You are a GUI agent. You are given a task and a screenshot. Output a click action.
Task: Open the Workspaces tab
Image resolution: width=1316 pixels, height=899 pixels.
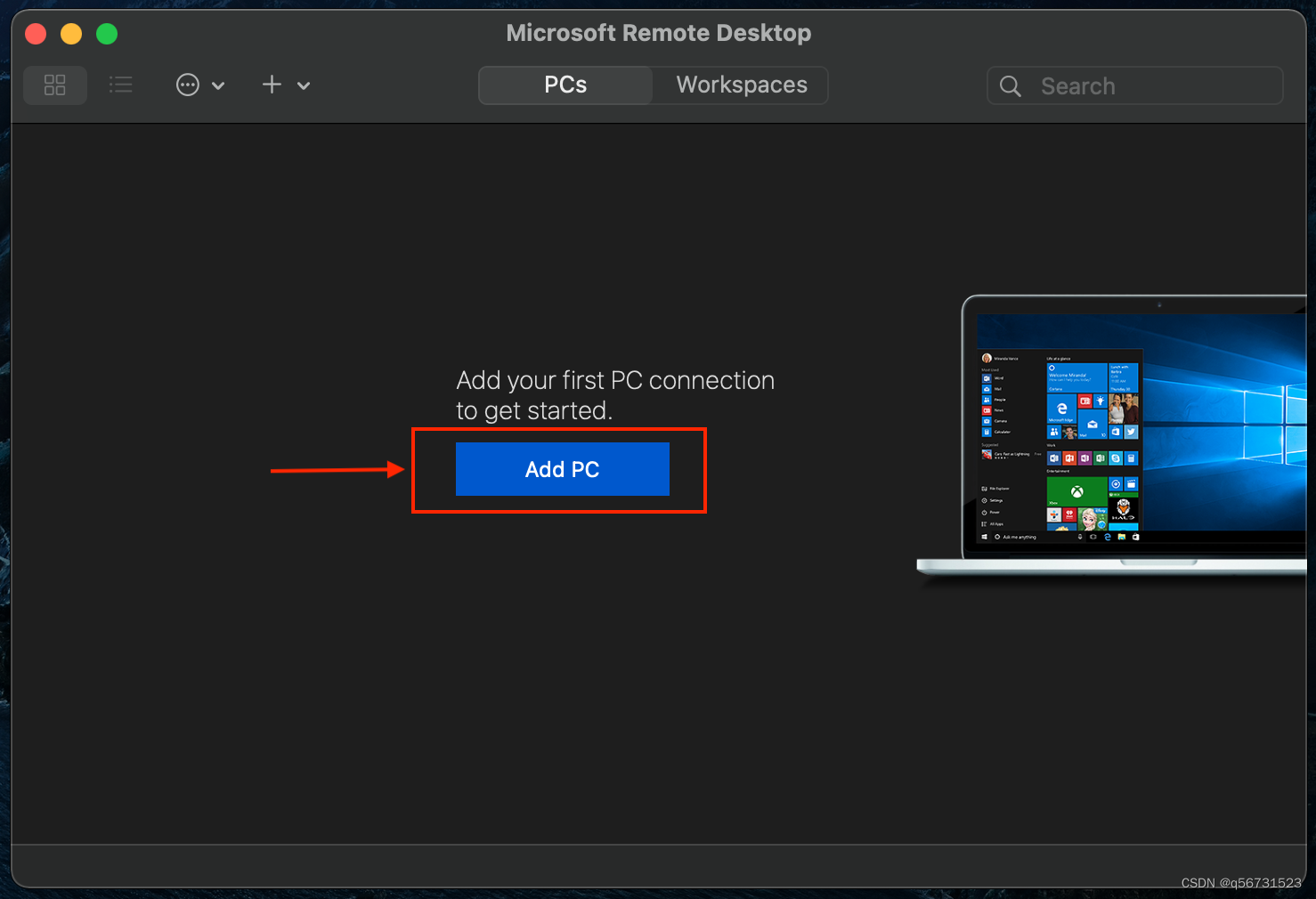click(x=742, y=85)
